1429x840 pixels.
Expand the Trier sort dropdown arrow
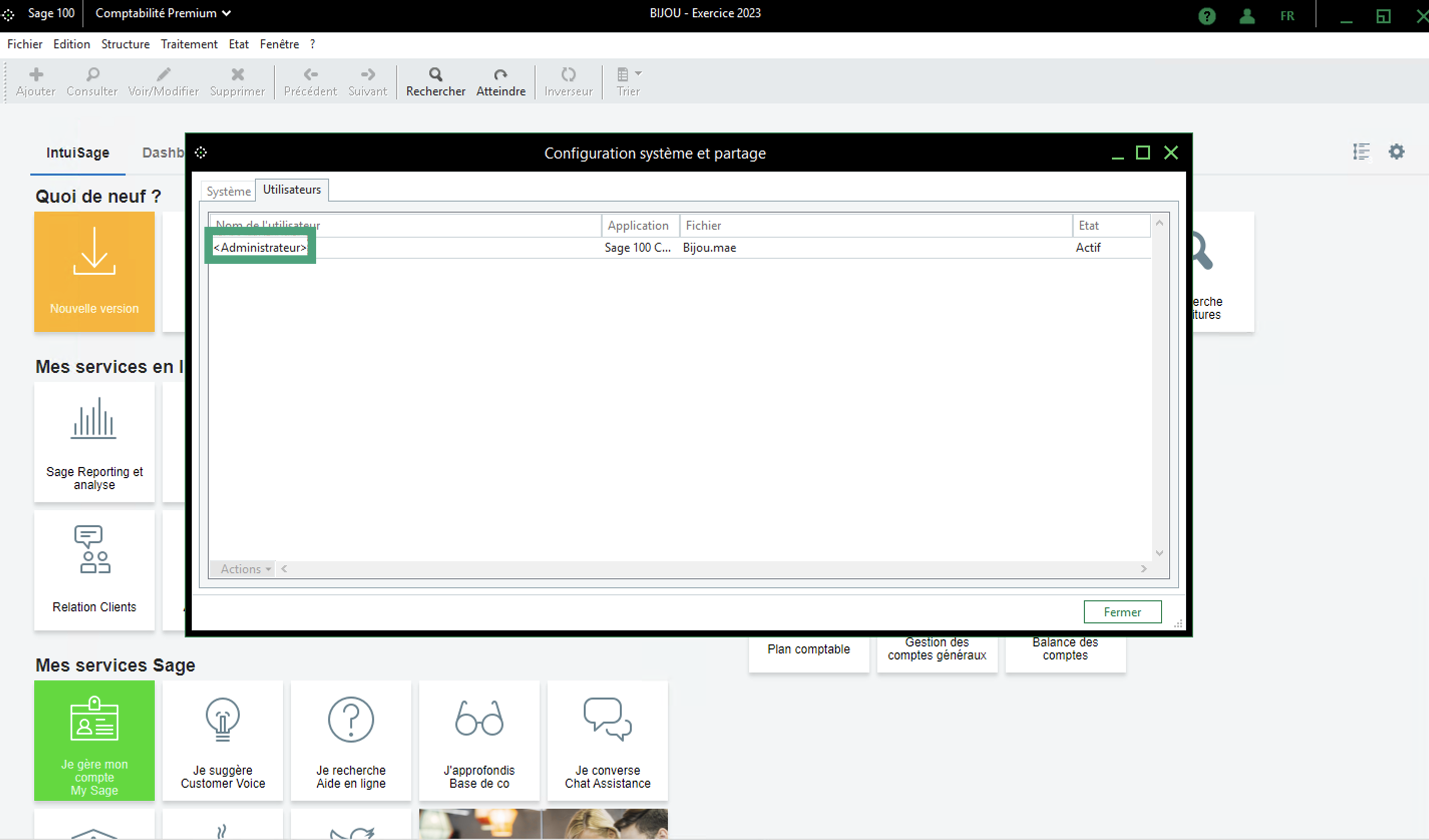coord(638,74)
